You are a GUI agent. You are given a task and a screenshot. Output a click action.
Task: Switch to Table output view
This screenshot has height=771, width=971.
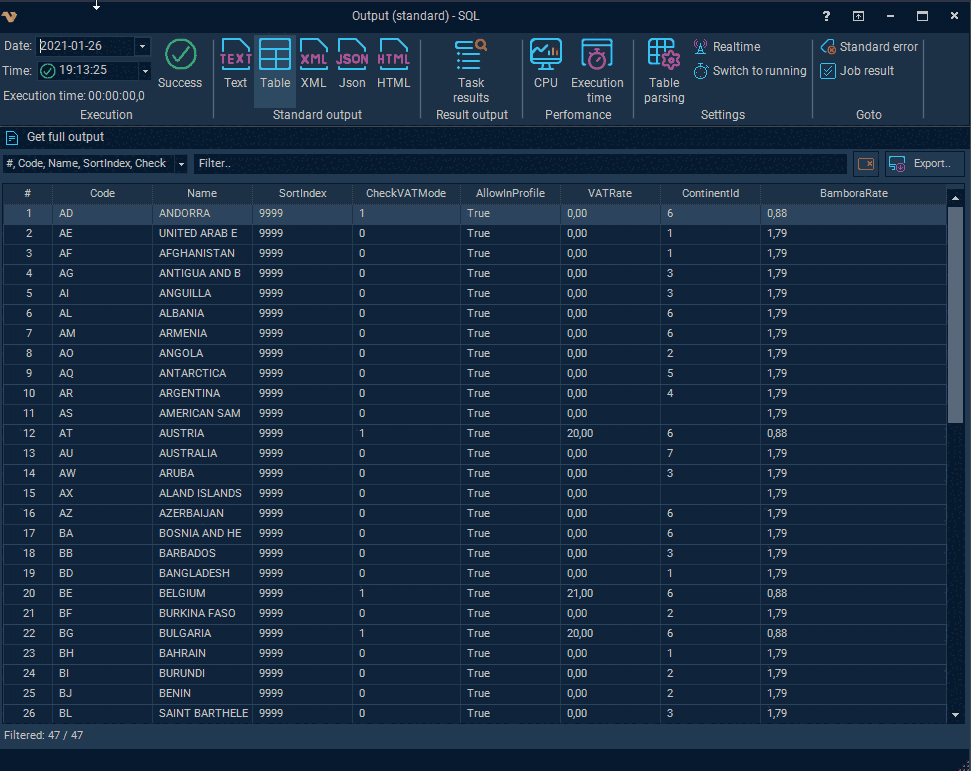(275, 63)
